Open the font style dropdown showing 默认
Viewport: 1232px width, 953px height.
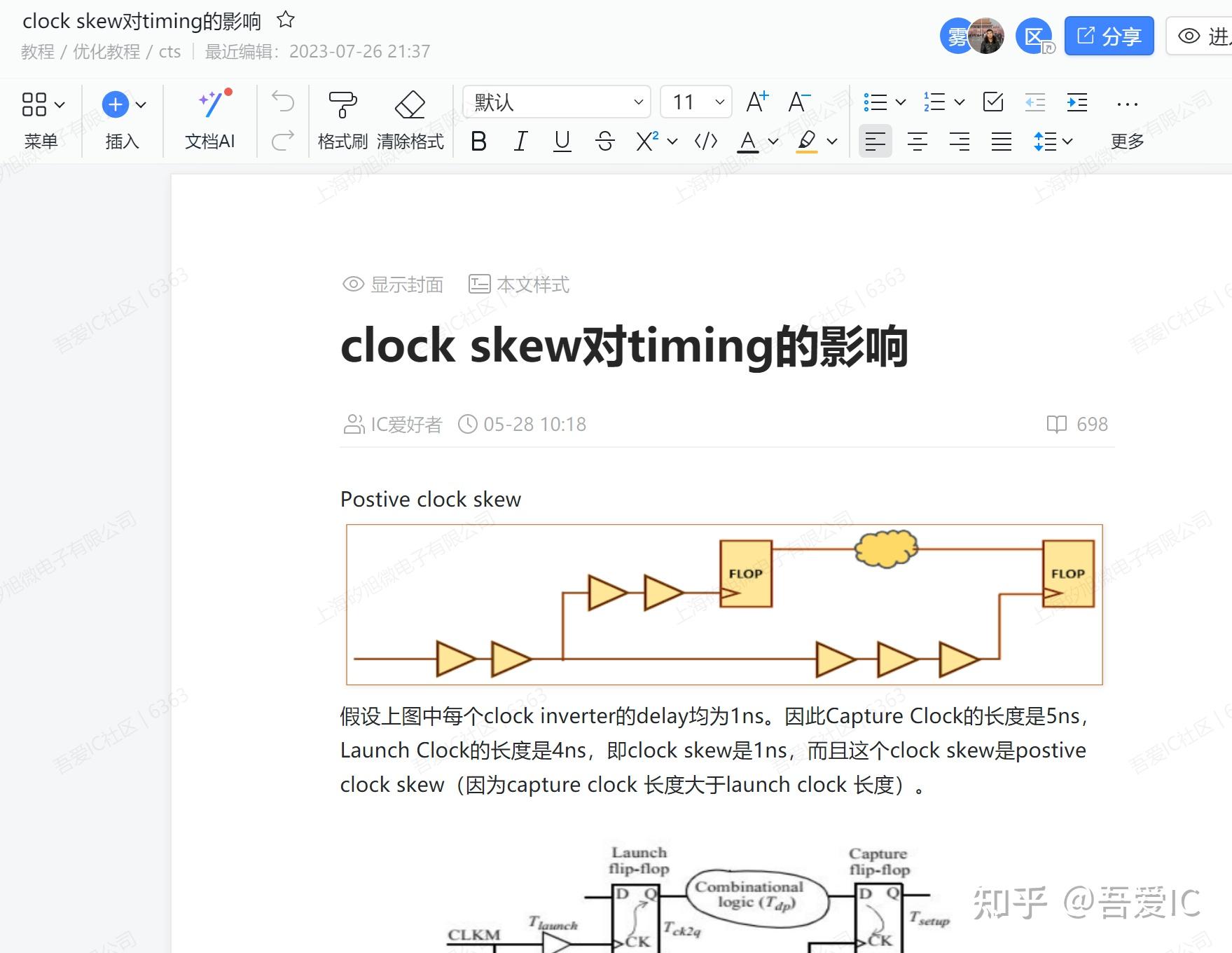(557, 102)
